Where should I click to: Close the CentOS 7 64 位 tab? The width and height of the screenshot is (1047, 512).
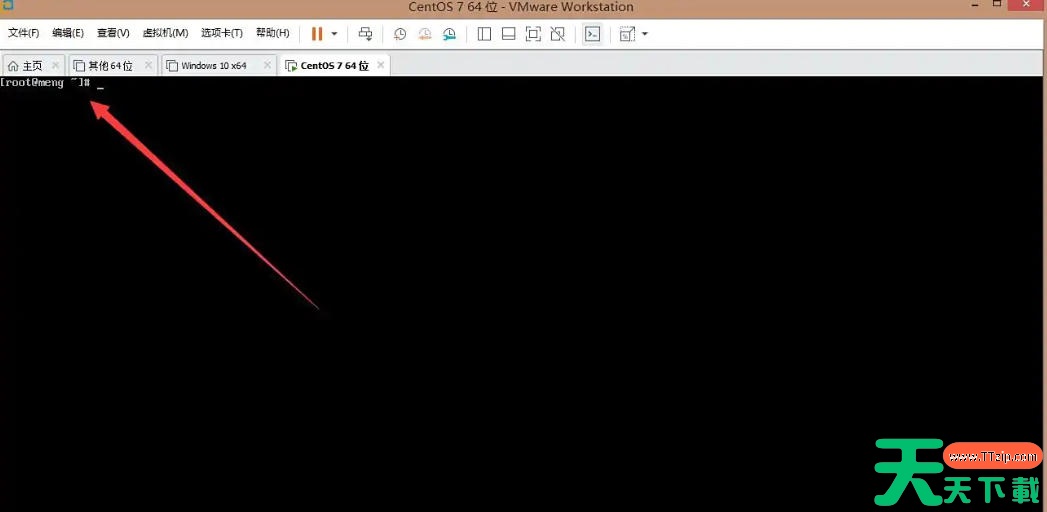[x=381, y=65]
